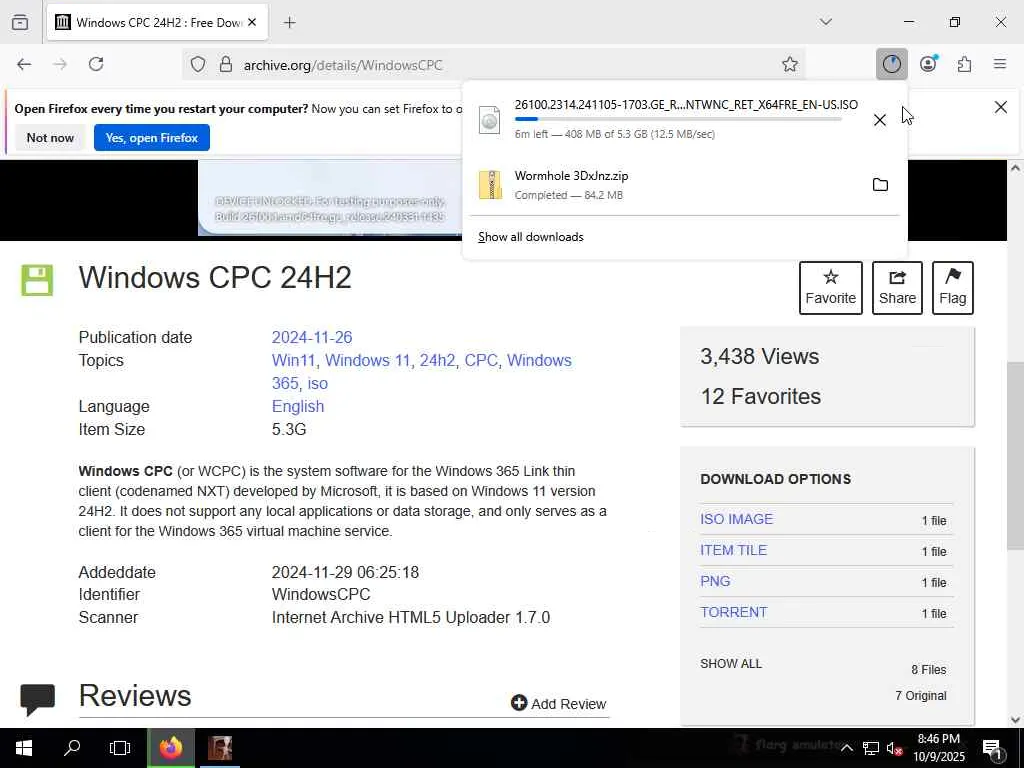Click Add Review
The height and width of the screenshot is (768, 1024).
coord(558,703)
